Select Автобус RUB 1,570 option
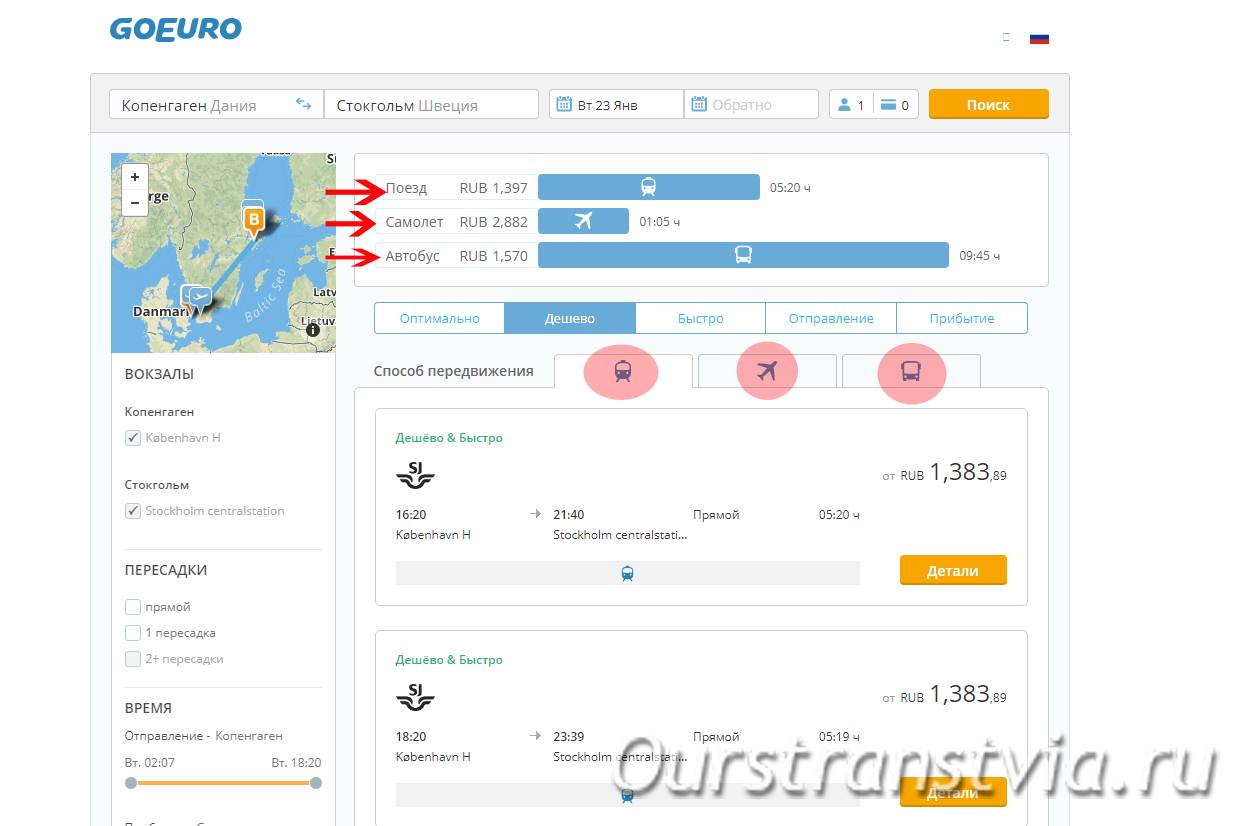 [456, 255]
